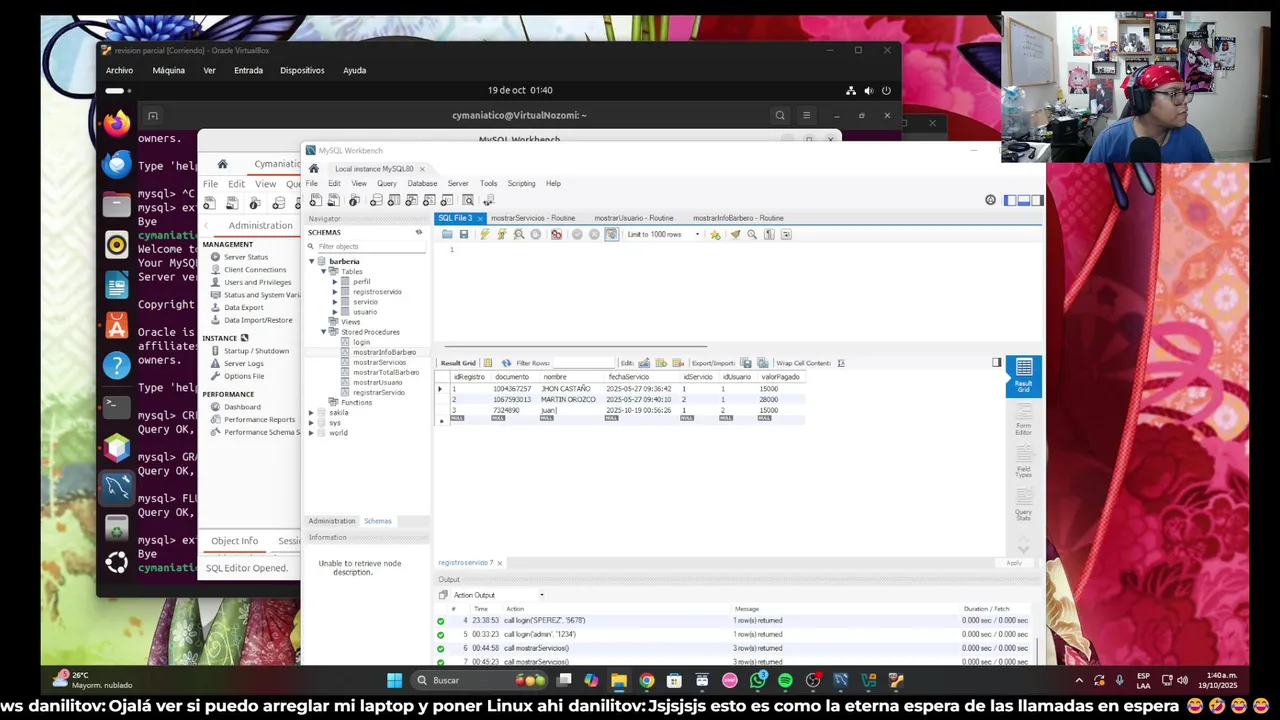
Task: Open the File menu in the front Workbench
Action: pyautogui.click(x=312, y=183)
